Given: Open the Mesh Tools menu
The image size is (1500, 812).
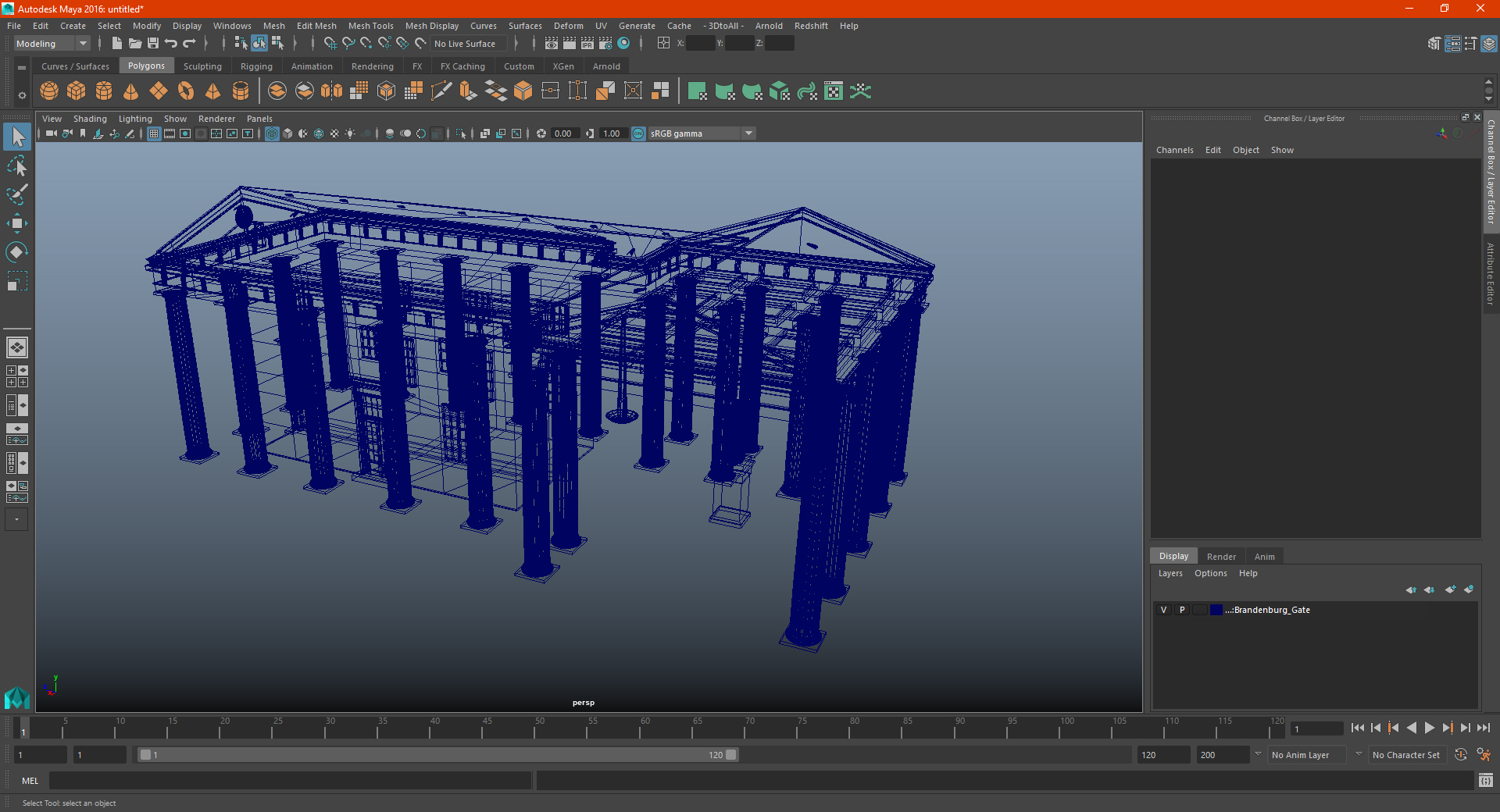Looking at the screenshot, I should pos(371,26).
